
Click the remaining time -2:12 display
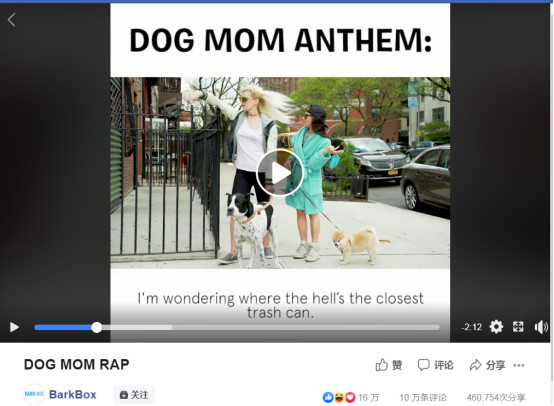click(471, 327)
